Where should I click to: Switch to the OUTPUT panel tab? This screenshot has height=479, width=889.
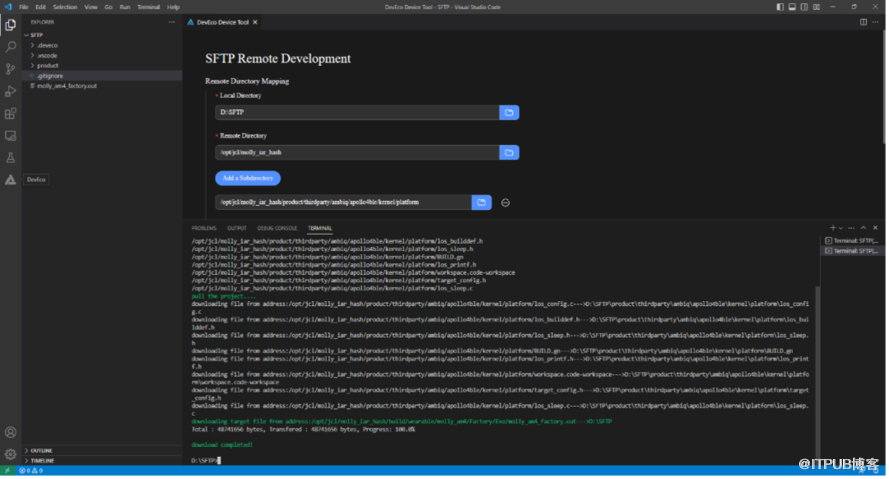pyautogui.click(x=237, y=229)
